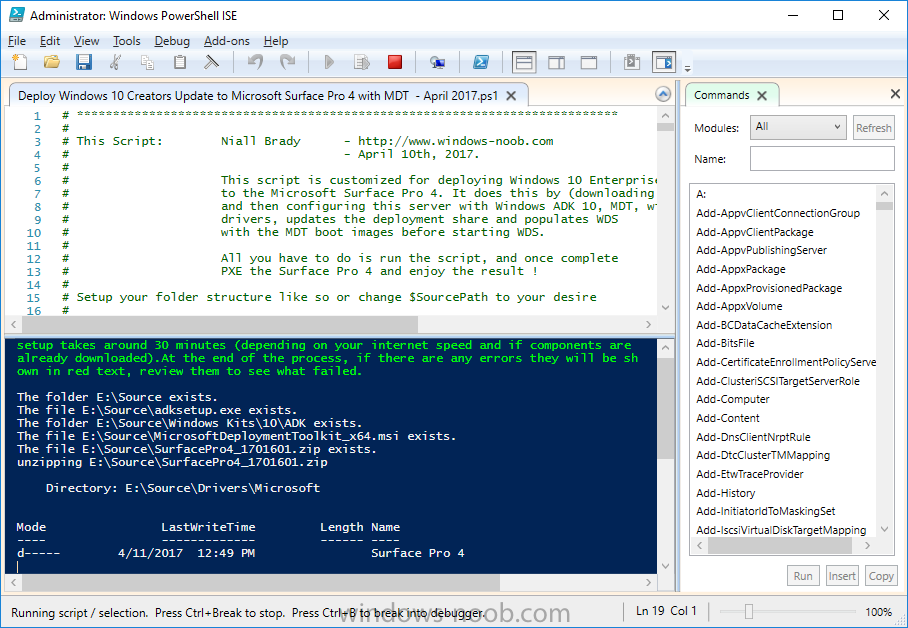Click the Undo arrow icon

[255, 62]
